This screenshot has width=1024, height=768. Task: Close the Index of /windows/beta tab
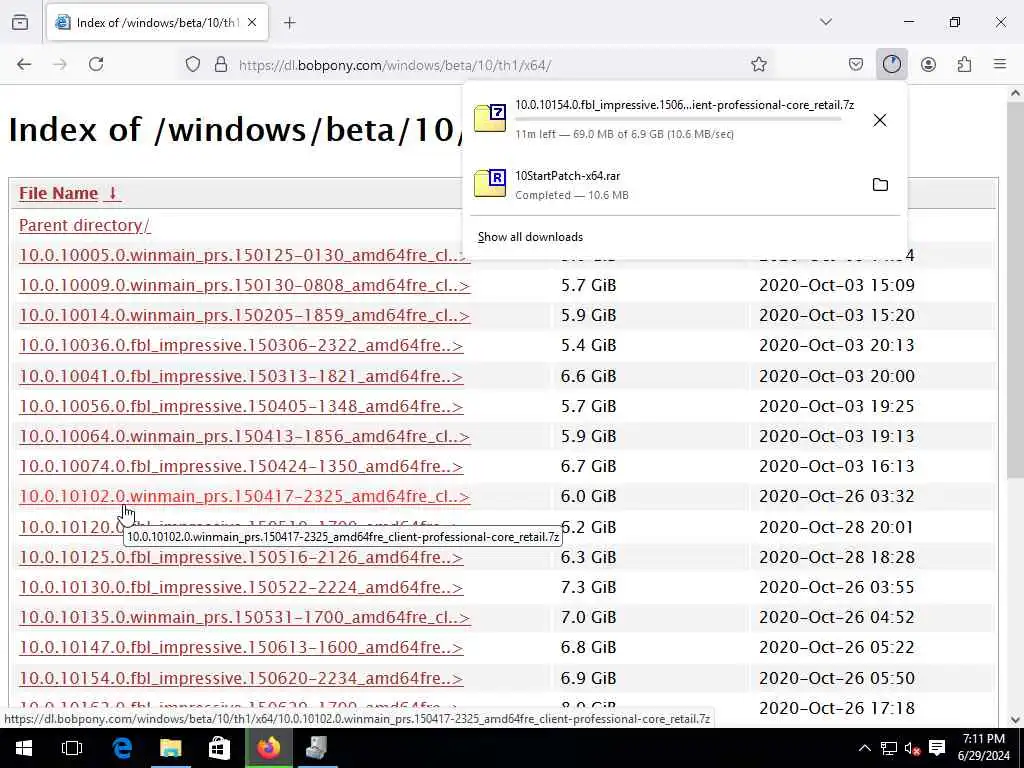point(252,23)
